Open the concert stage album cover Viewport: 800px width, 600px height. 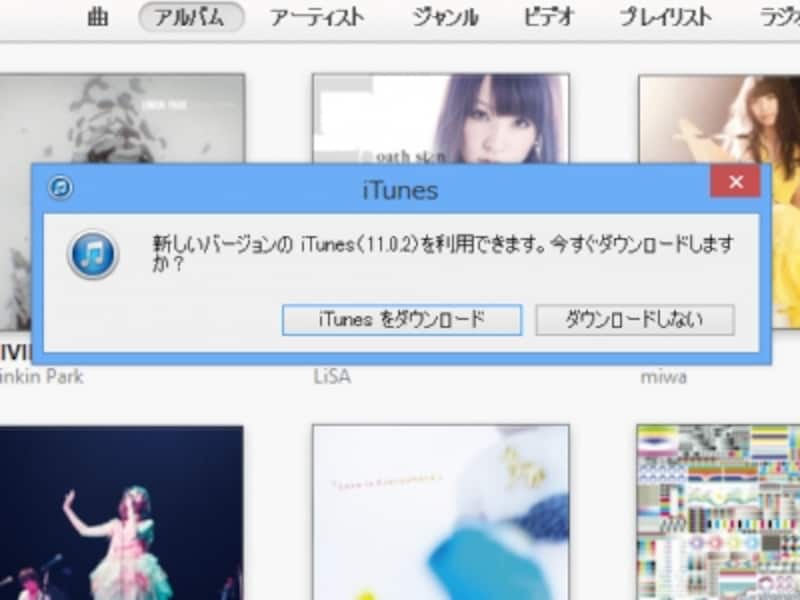click(121, 513)
